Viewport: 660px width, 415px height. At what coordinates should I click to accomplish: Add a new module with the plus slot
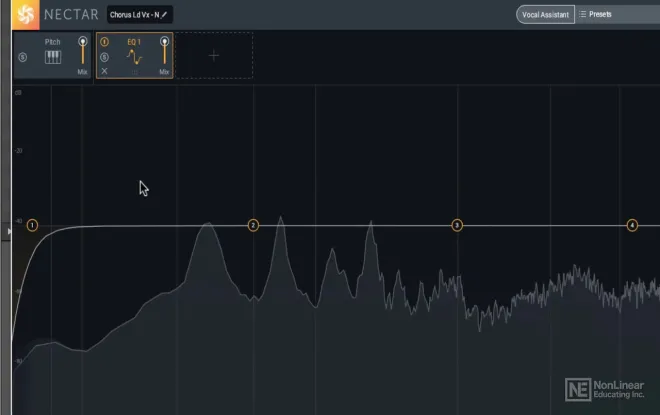pyautogui.click(x=214, y=56)
